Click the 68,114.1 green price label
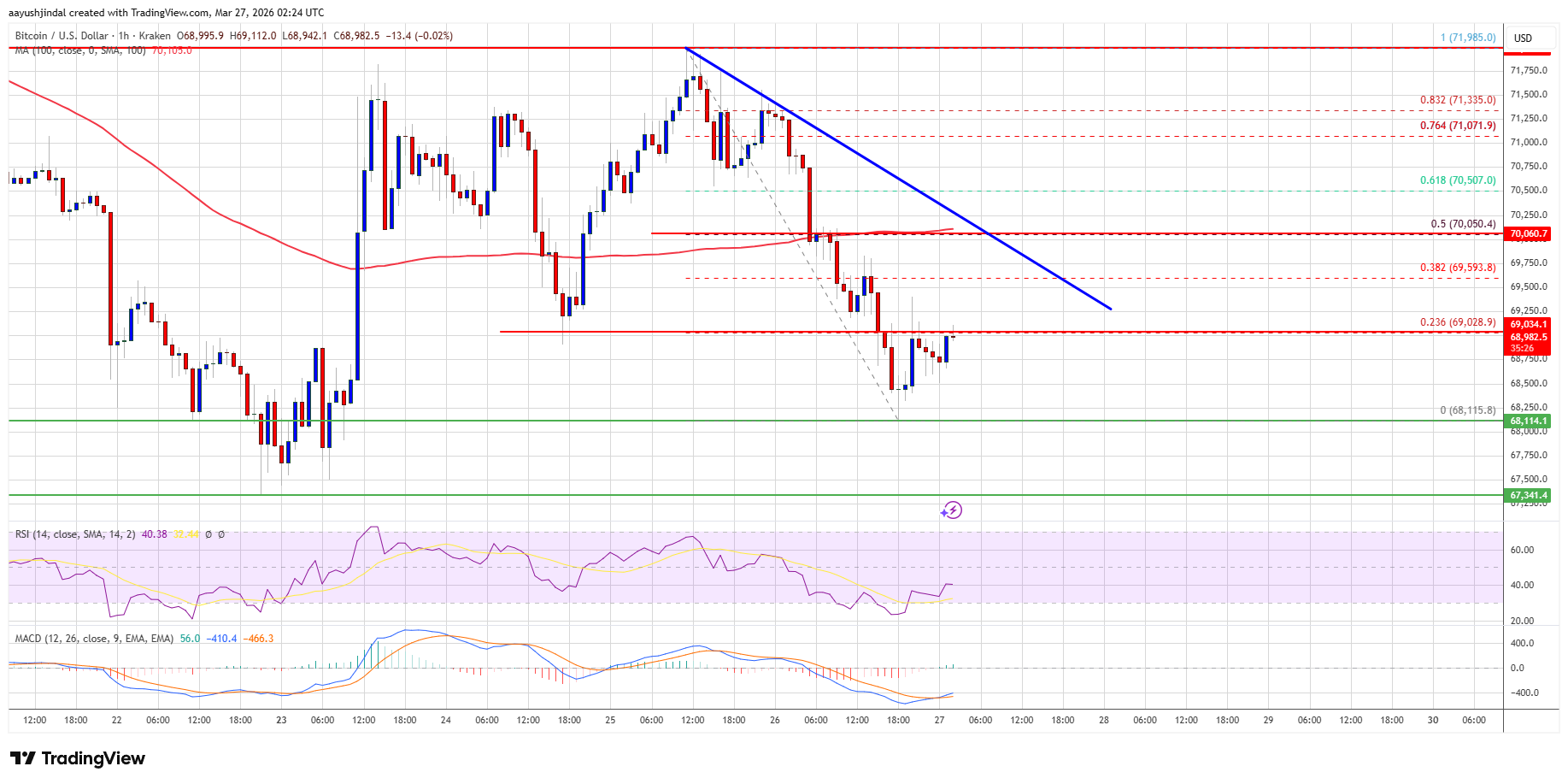Viewport: 1568px width, 784px height. [1529, 421]
